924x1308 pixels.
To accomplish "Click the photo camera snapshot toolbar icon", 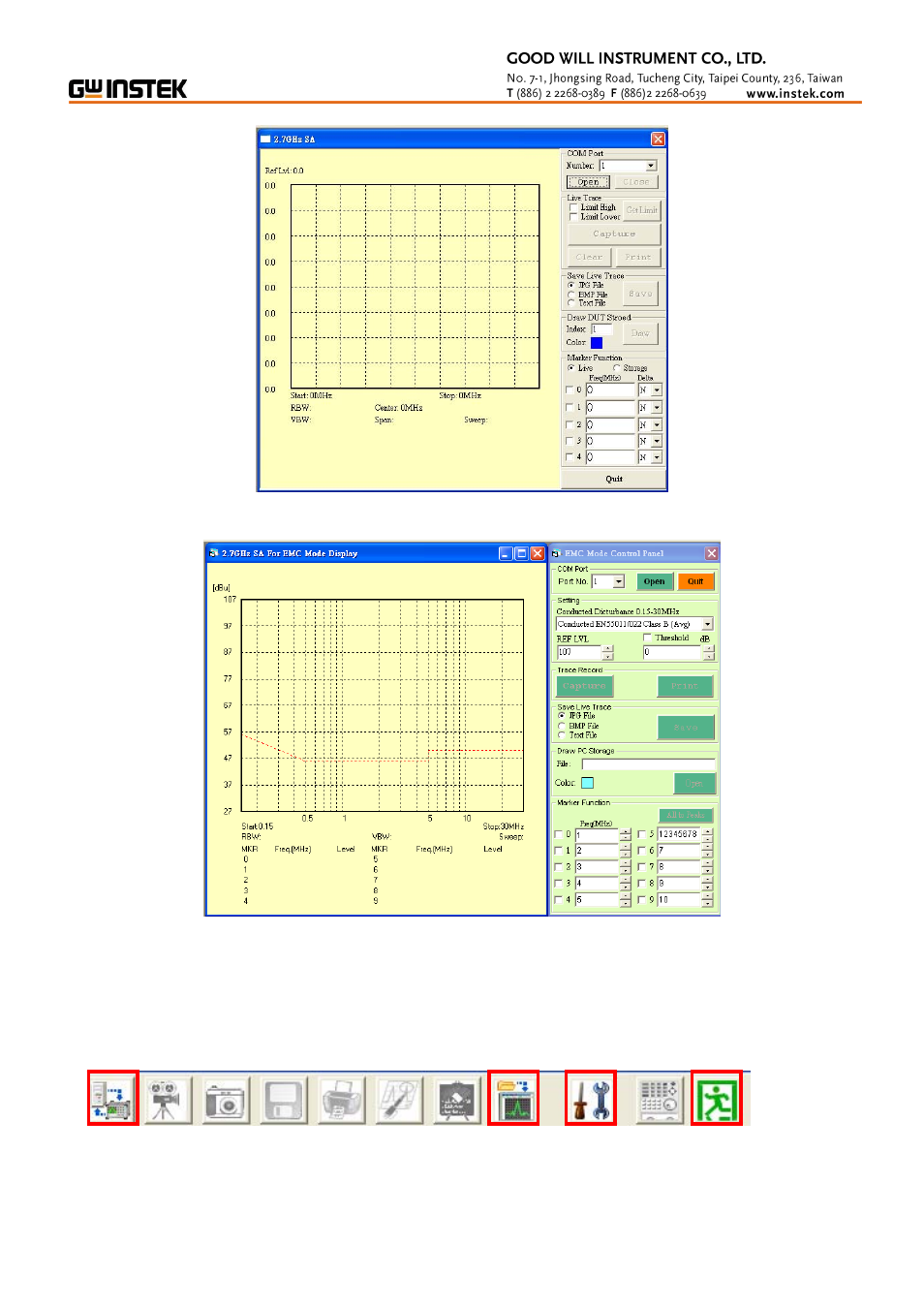I will [x=226, y=1100].
